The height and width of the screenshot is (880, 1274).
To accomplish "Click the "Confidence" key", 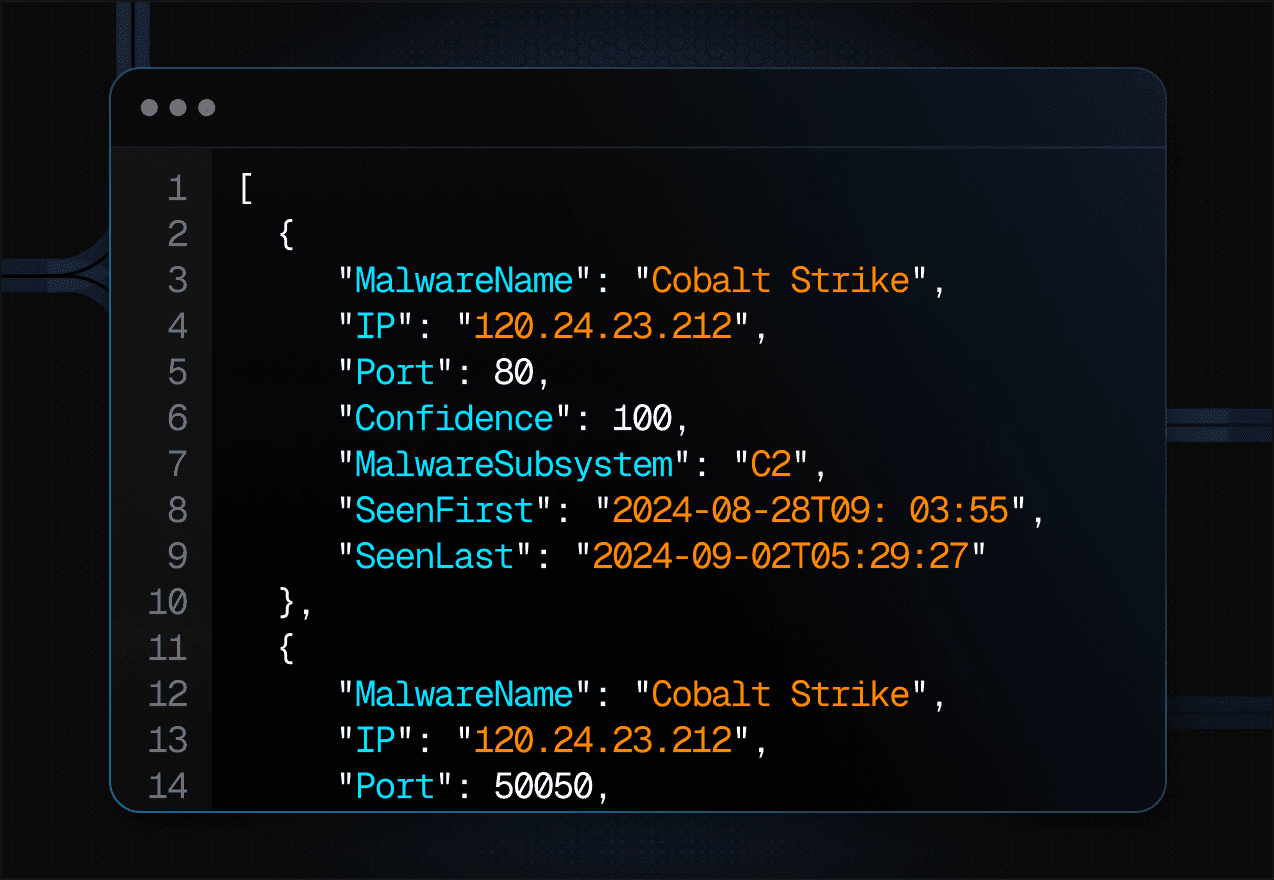I will pyautogui.click(x=455, y=418).
